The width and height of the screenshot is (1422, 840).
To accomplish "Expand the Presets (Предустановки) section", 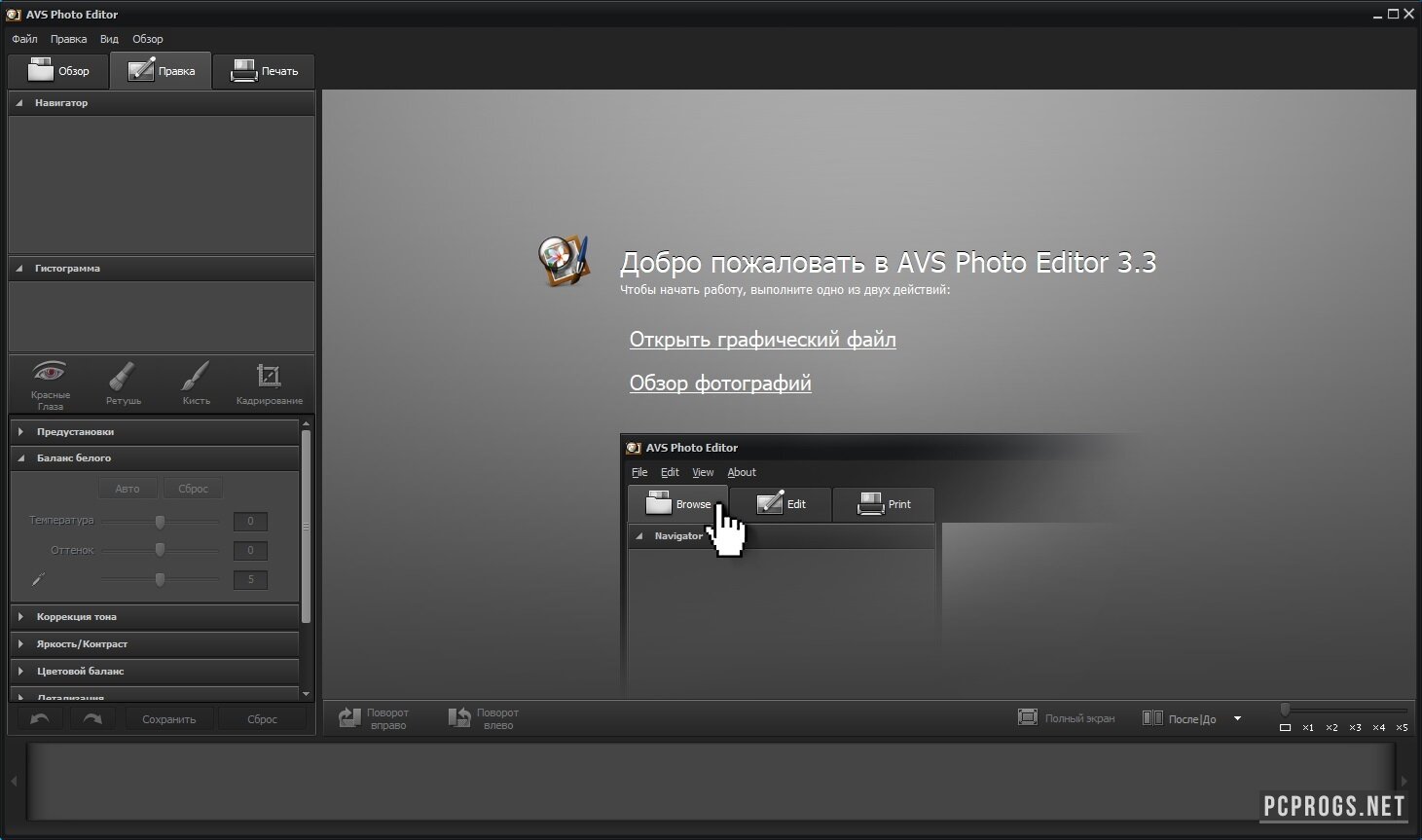I will click(75, 431).
